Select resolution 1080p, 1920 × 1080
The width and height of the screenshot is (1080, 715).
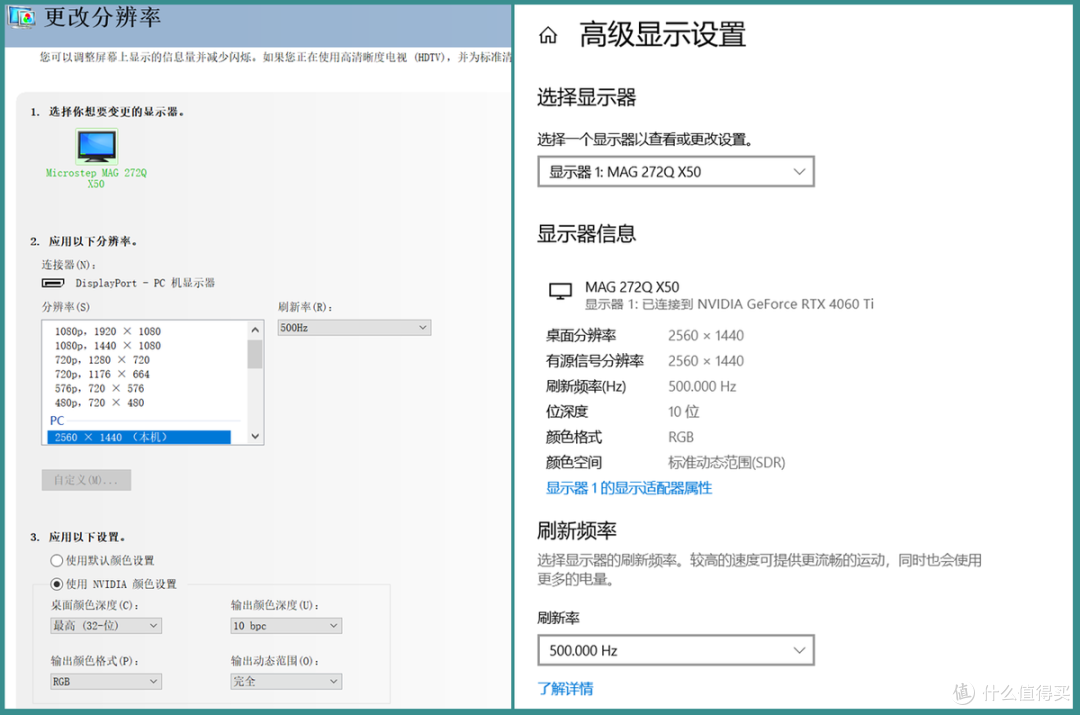click(107, 331)
